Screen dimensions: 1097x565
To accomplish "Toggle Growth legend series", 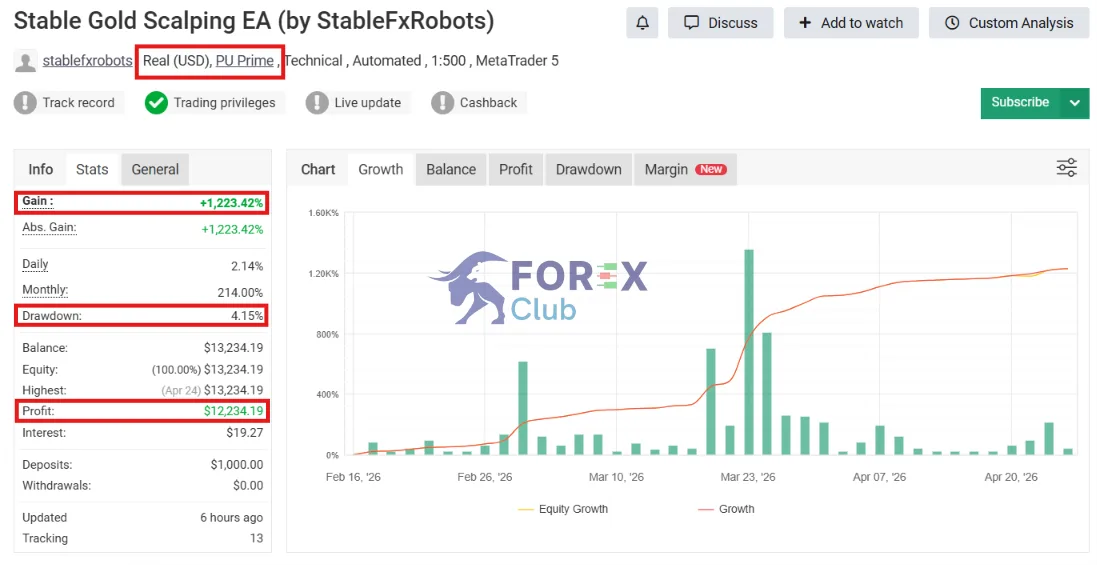I will point(726,509).
